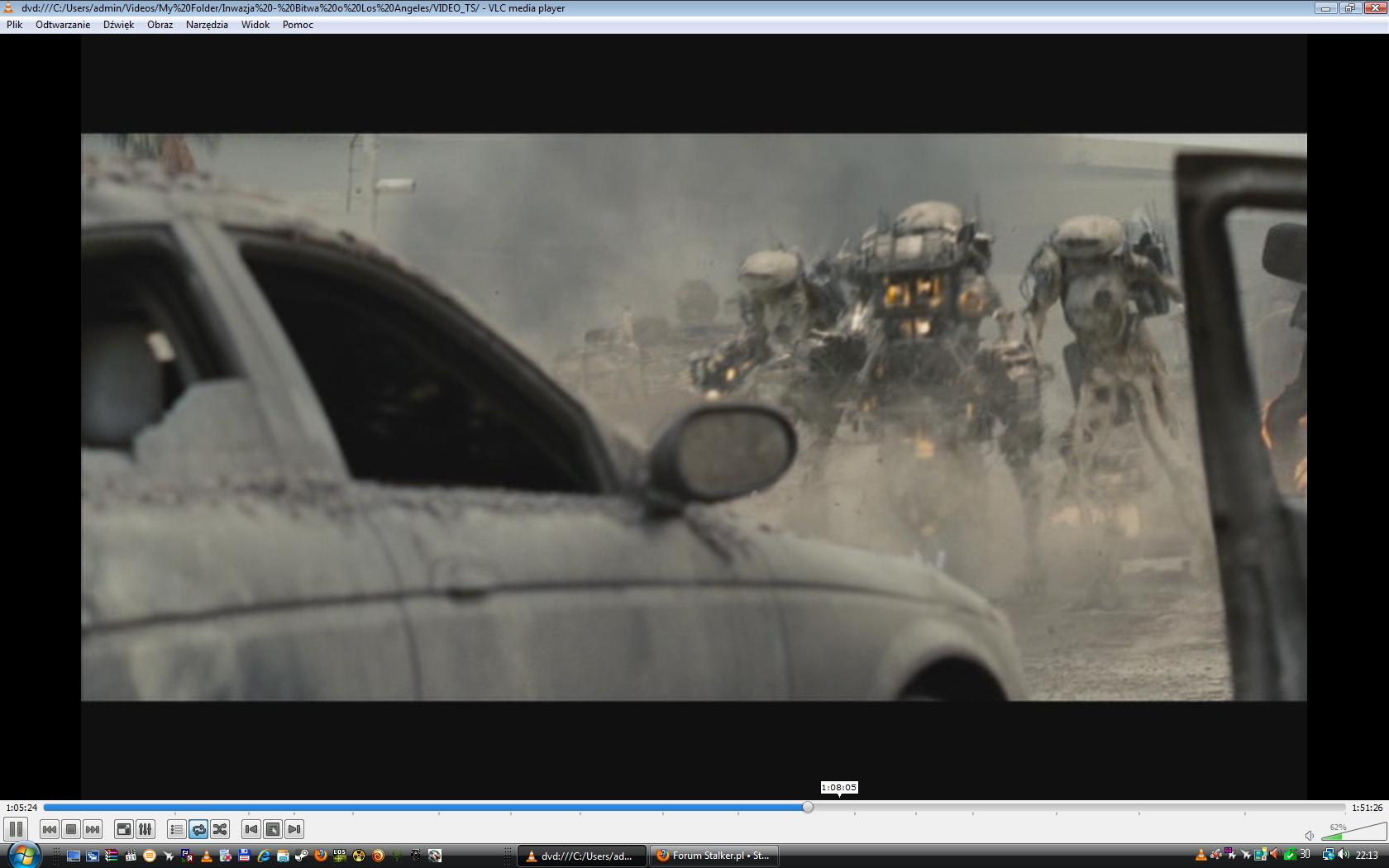Toggle elapsed time display 1:05:24
This screenshot has width=1389, height=868.
tap(21, 808)
